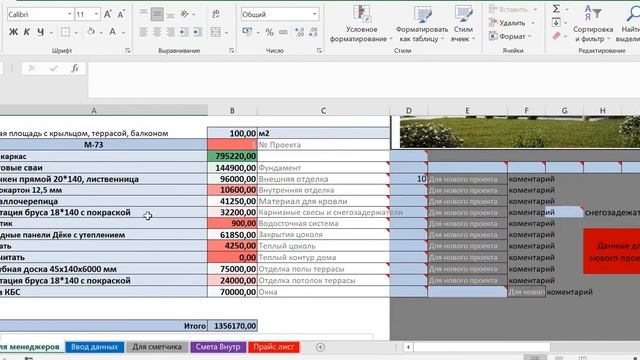
Task: Click horizontal scrollbar left arrow
Action: 408,347
